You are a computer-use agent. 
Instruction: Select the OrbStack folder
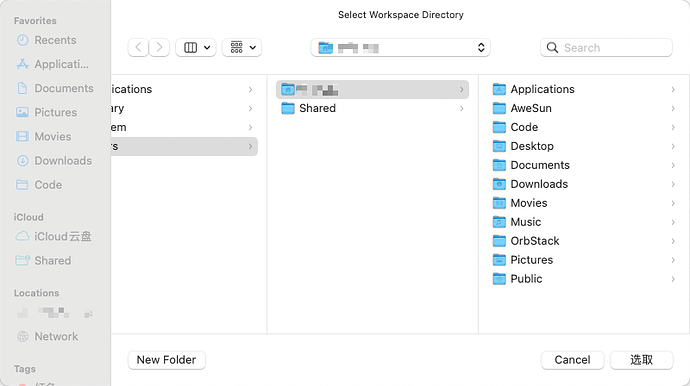584,241
